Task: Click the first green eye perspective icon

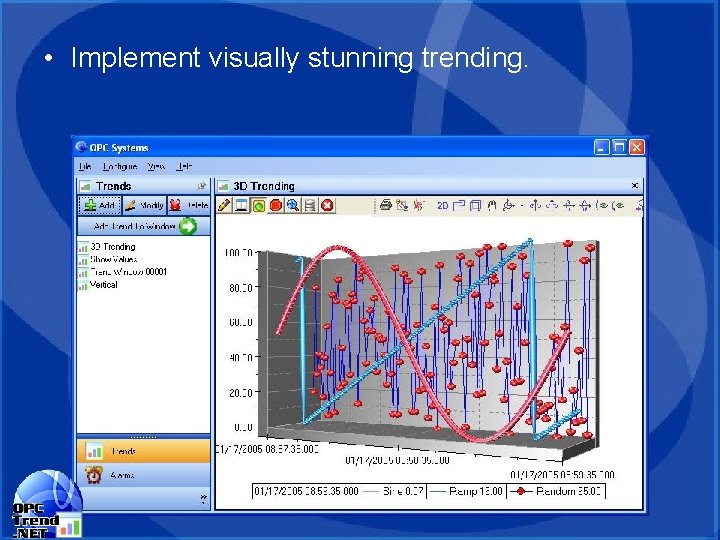Action: click(x=602, y=205)
